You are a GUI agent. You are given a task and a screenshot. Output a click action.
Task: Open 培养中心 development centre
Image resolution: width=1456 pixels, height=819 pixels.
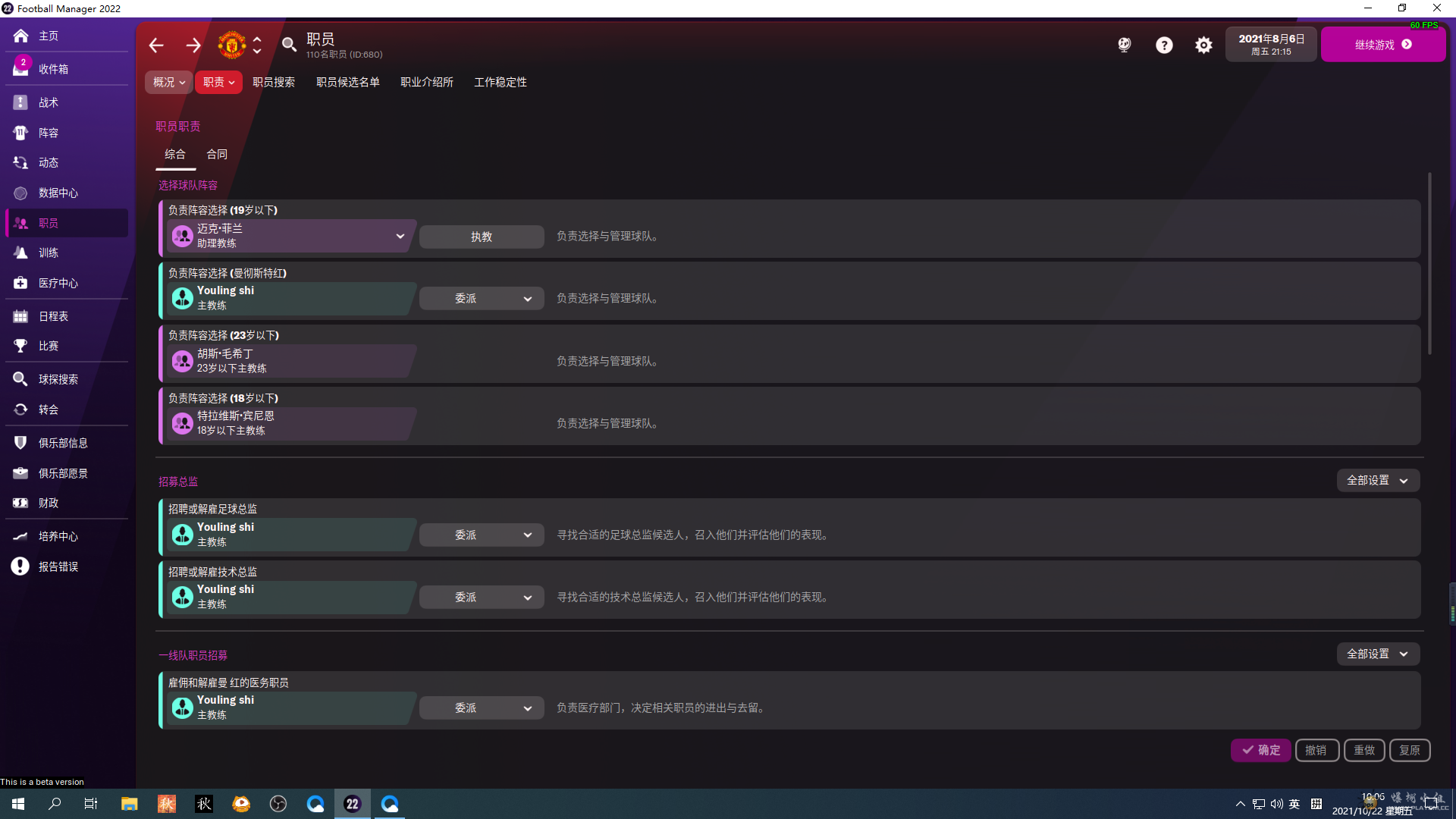click(67, 536)
